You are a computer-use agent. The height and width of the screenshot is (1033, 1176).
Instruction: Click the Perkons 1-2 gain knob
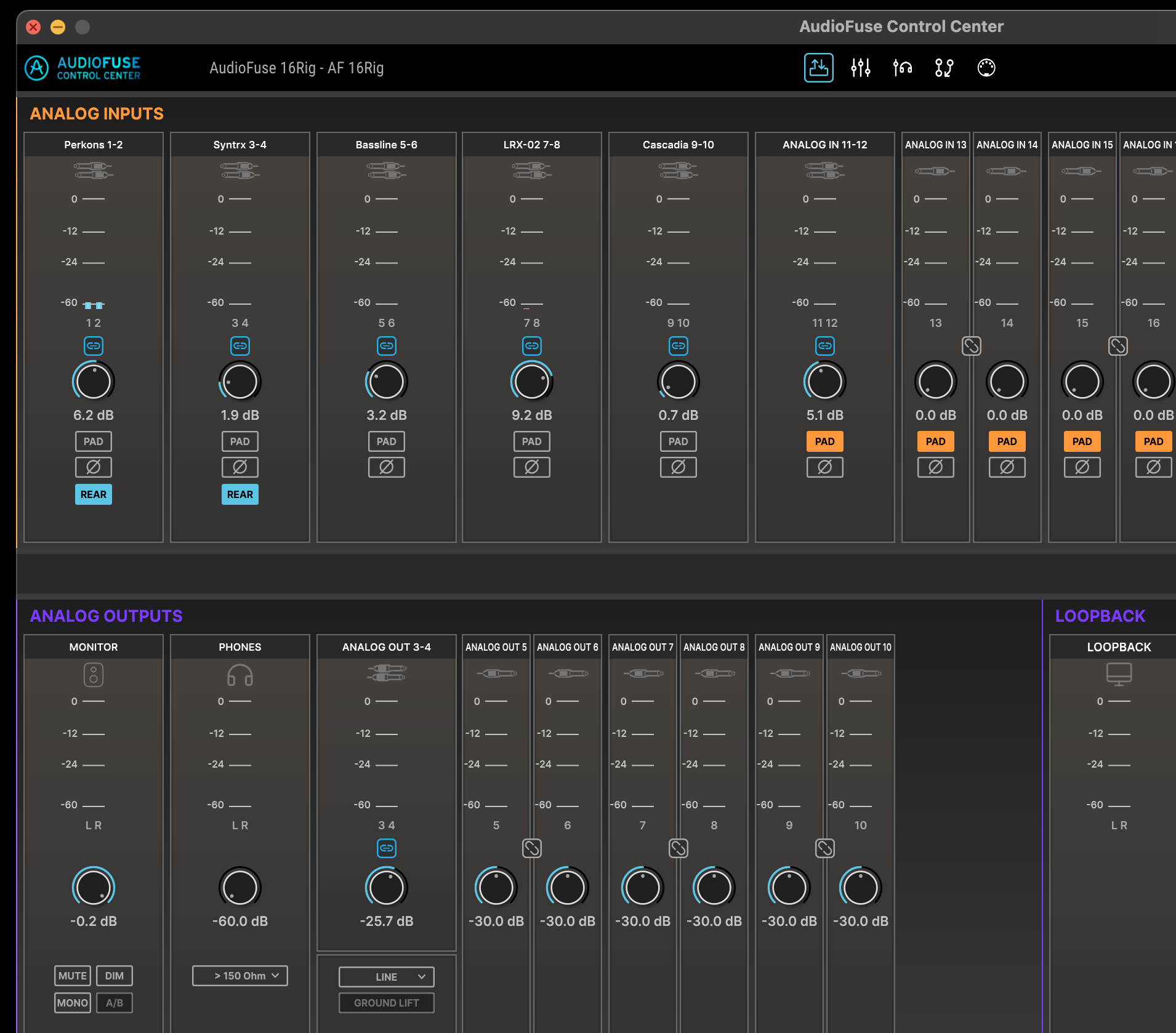(94, 382)
